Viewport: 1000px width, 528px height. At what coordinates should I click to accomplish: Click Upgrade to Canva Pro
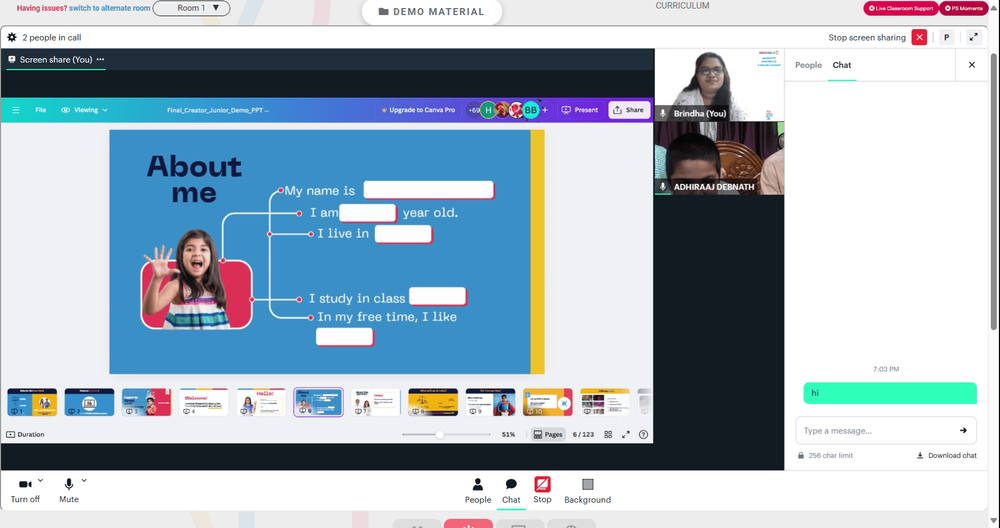(x=418, y=110)
